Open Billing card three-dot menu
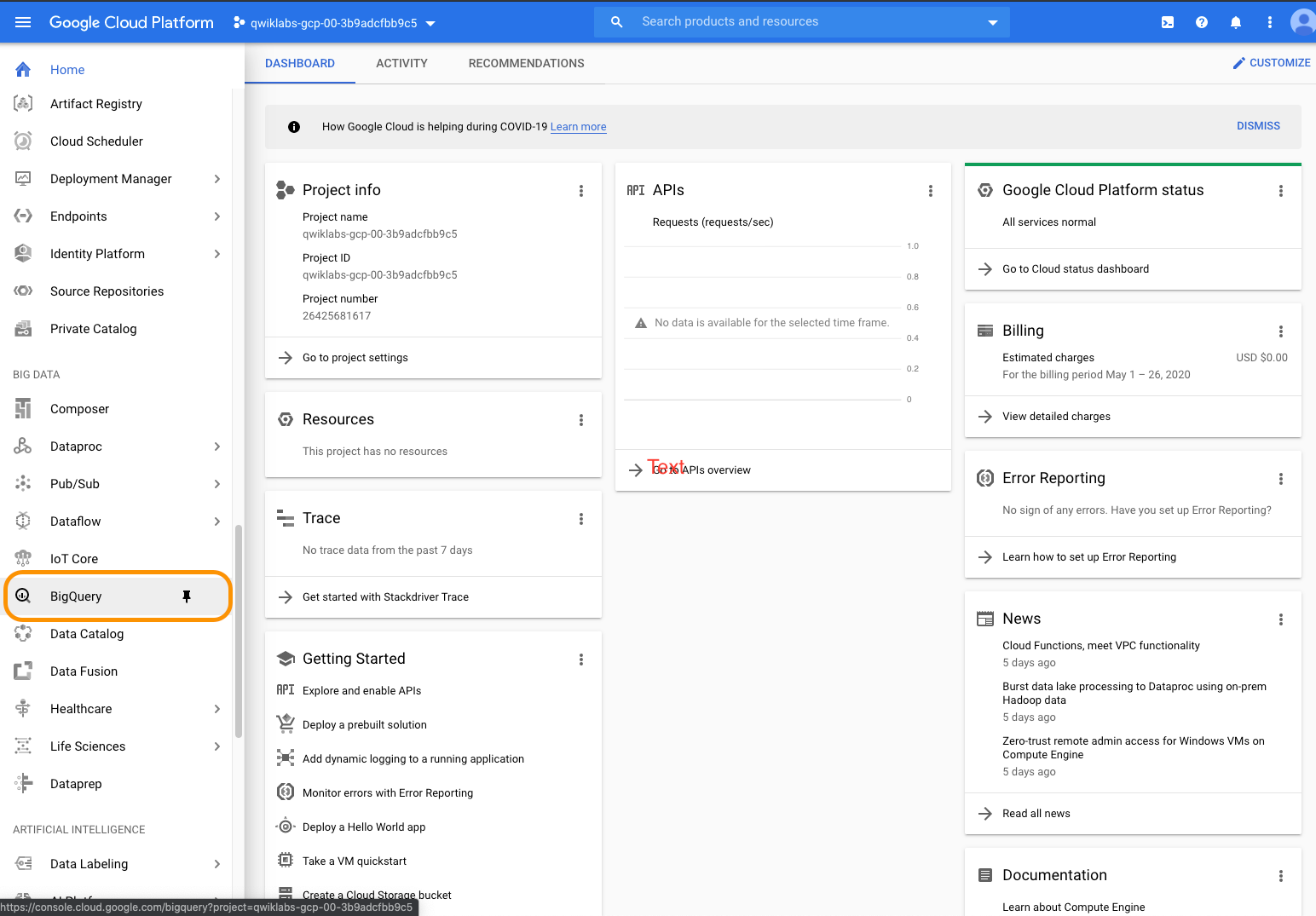The width and height of the screenshot is (1316, 916). [x=1280, y=331]
